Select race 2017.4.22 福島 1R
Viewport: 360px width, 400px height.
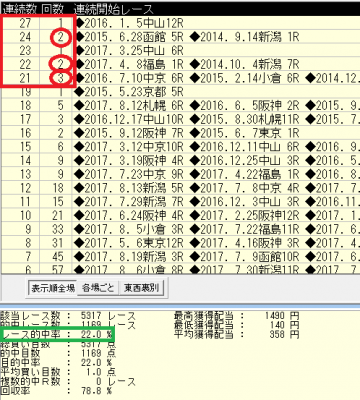click(x=245, y=174)
